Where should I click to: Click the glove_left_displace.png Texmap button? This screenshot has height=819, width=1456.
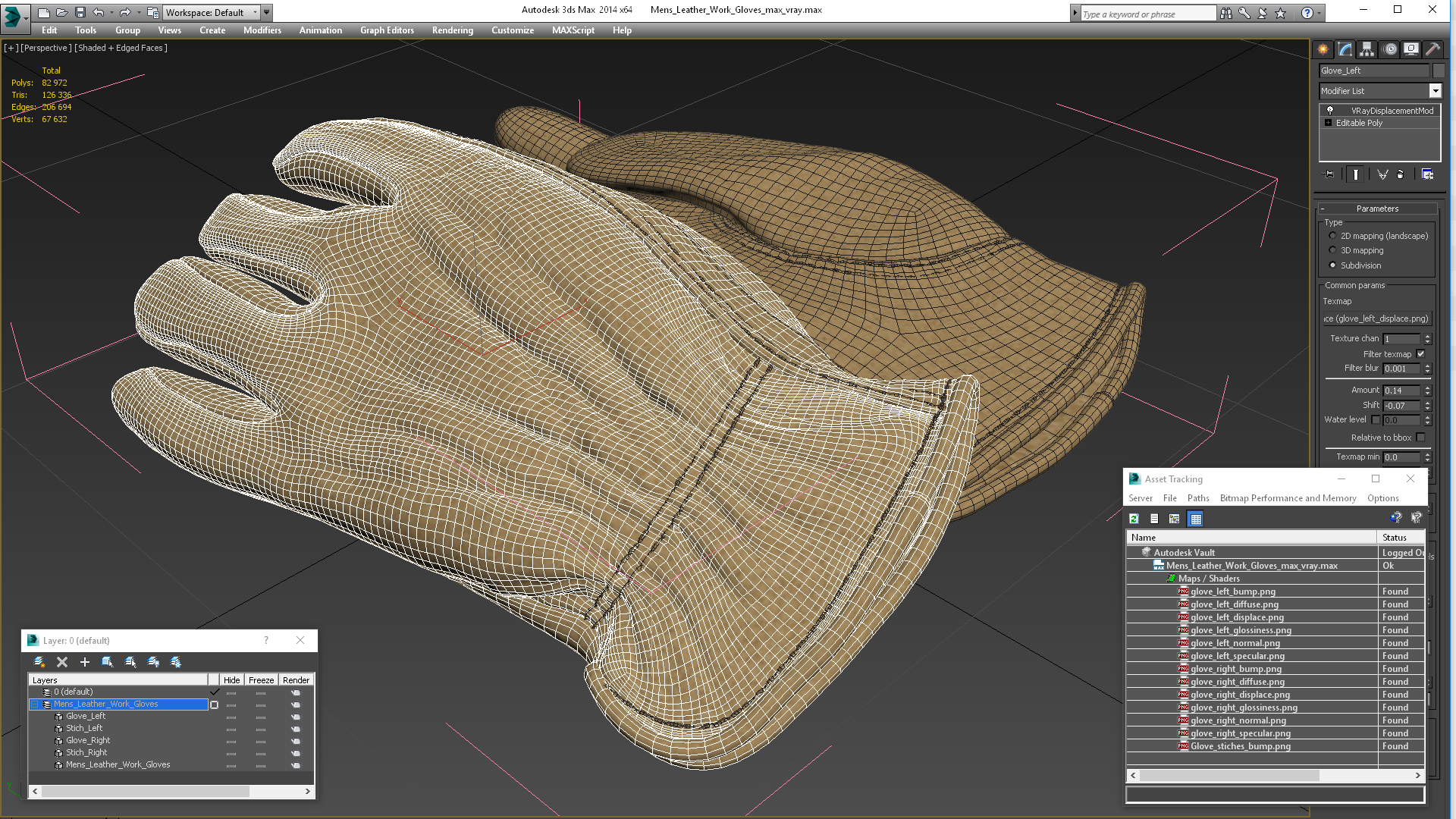pyautogui.click(x=1377, y=318)
